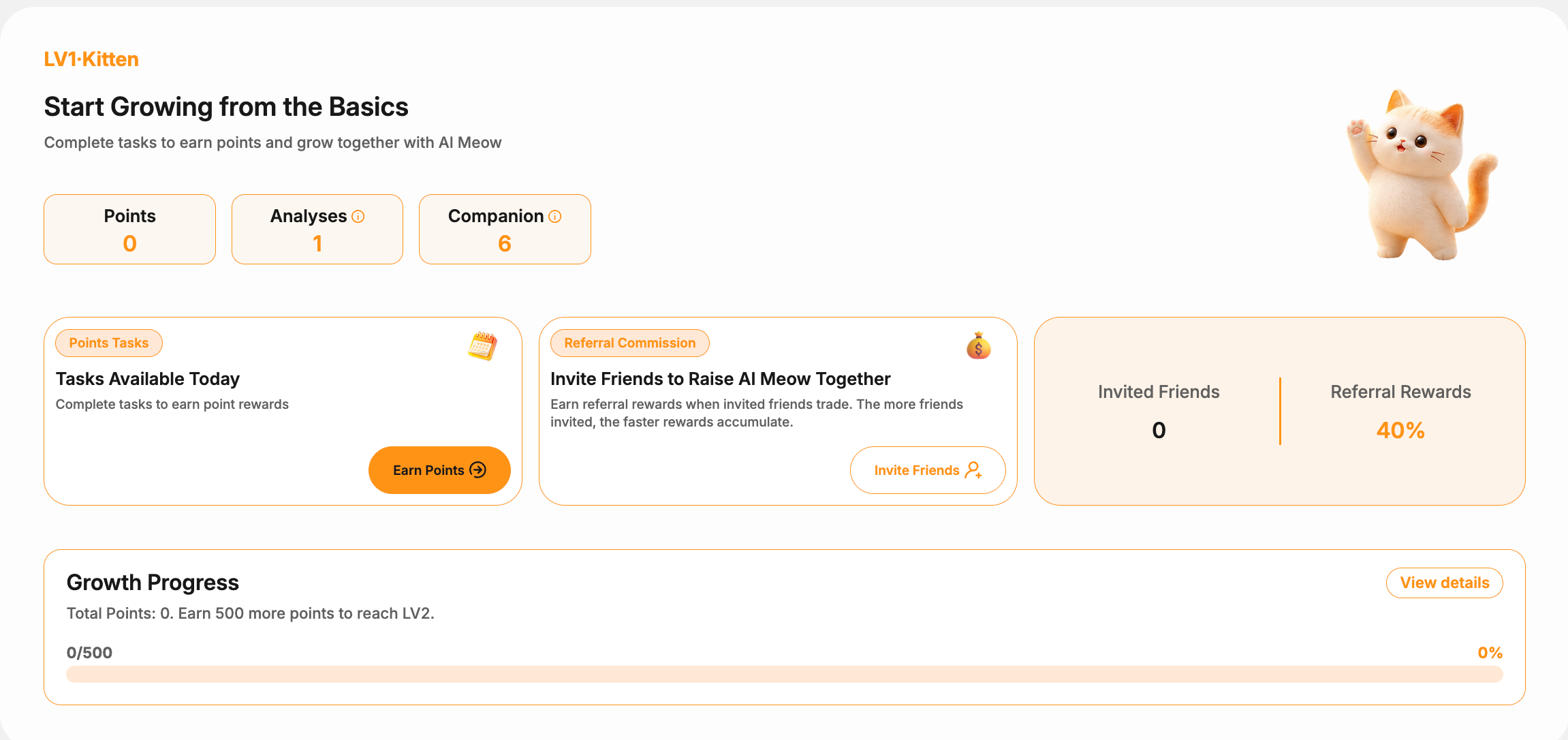Click the Analyses info icon

pyautogui.click(x=358, y=217)
